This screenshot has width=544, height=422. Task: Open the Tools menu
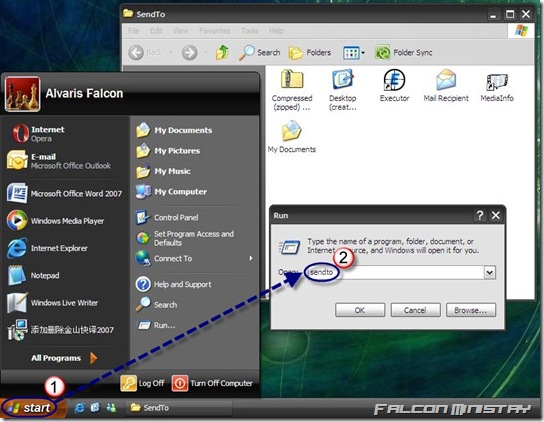coord(250,31)
